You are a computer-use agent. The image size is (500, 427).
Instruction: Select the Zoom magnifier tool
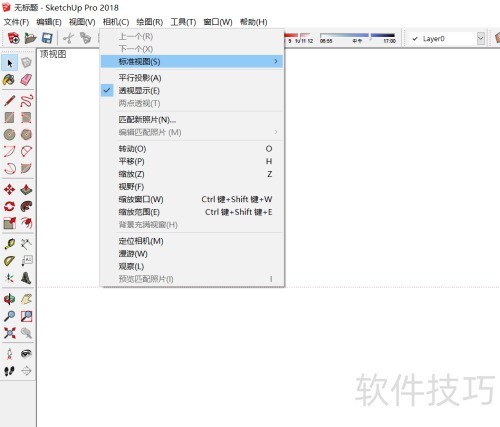10,316
